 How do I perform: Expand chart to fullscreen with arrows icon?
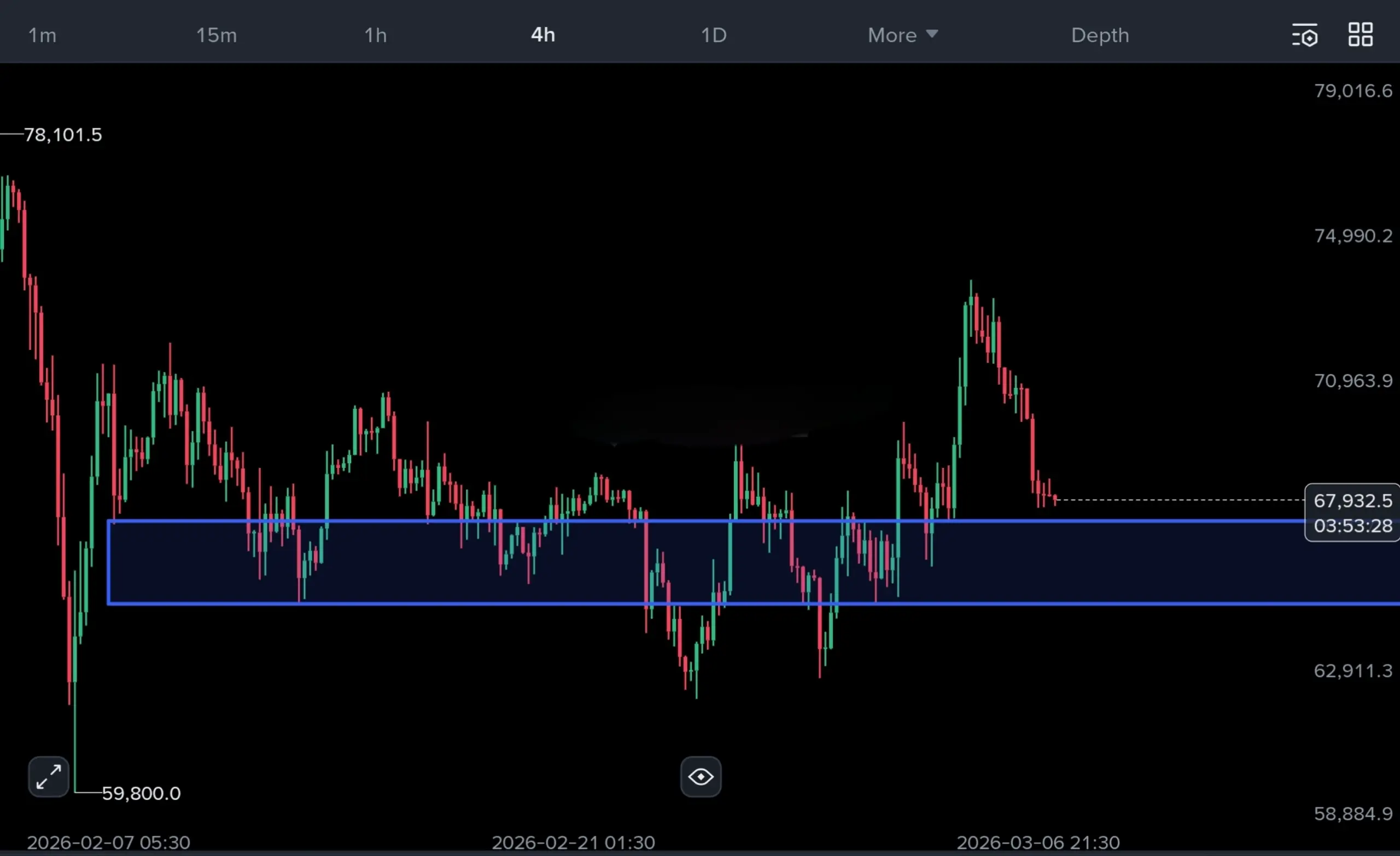(x=48, y=777)
